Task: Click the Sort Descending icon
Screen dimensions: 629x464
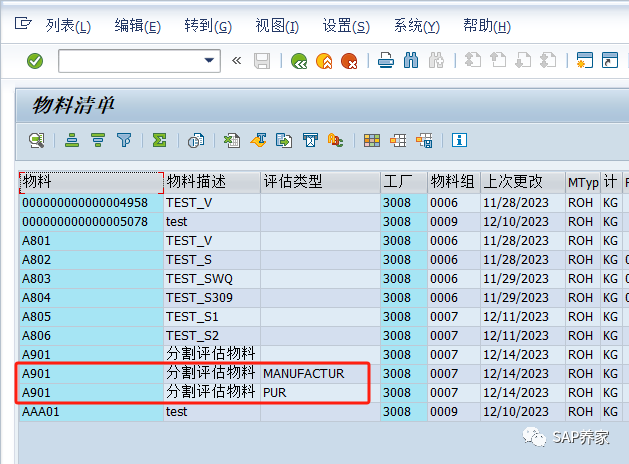Action: click(x=98, y=140)
